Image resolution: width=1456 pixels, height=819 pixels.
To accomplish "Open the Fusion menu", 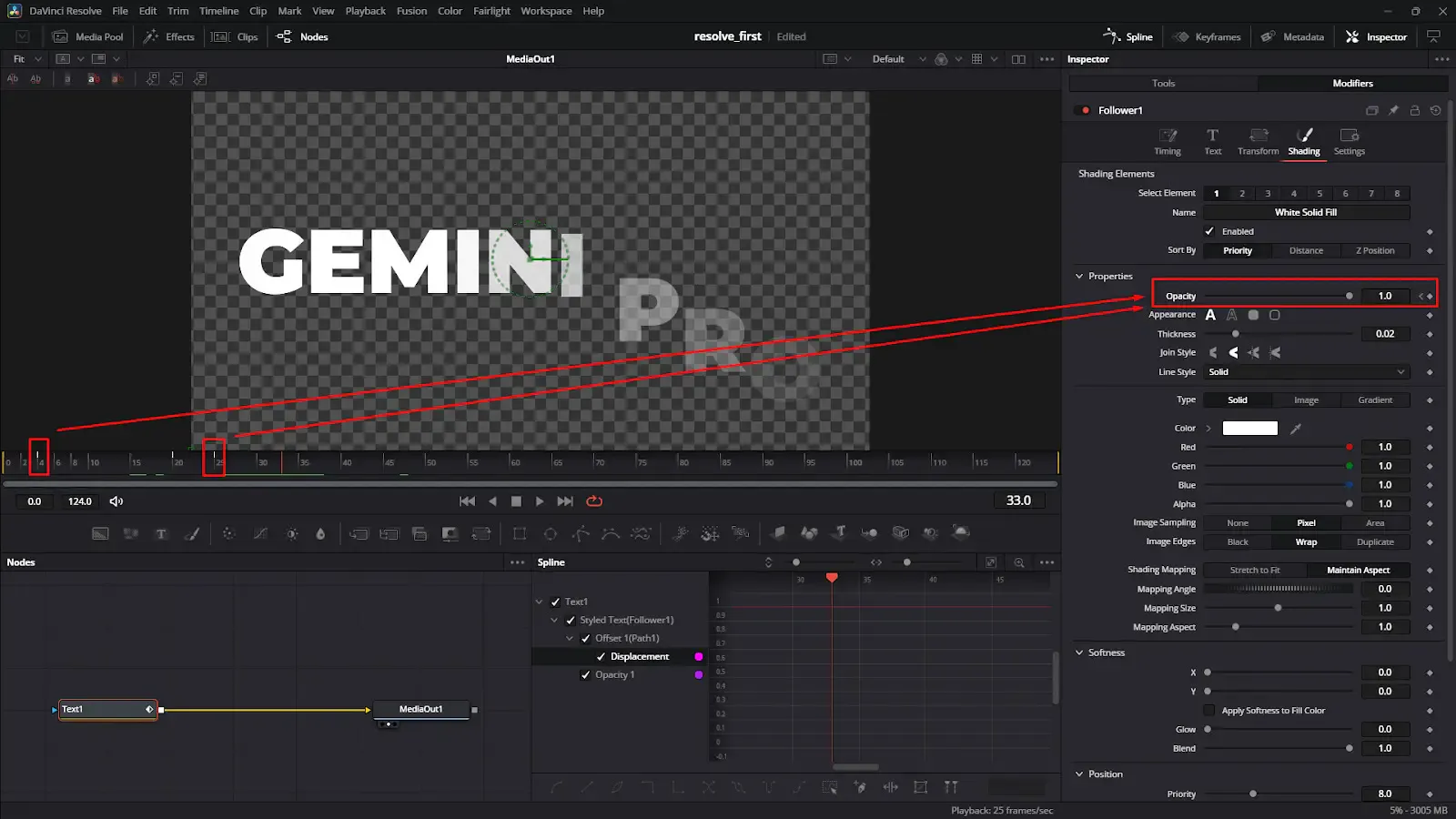I will point(411,11).
